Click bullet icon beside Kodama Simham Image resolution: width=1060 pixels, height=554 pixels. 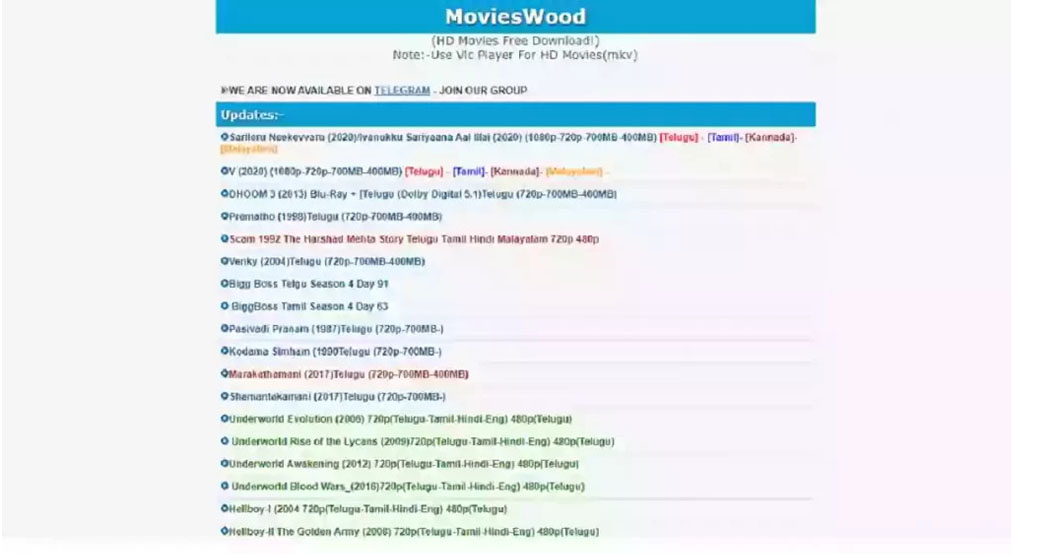tap(224, 351)
